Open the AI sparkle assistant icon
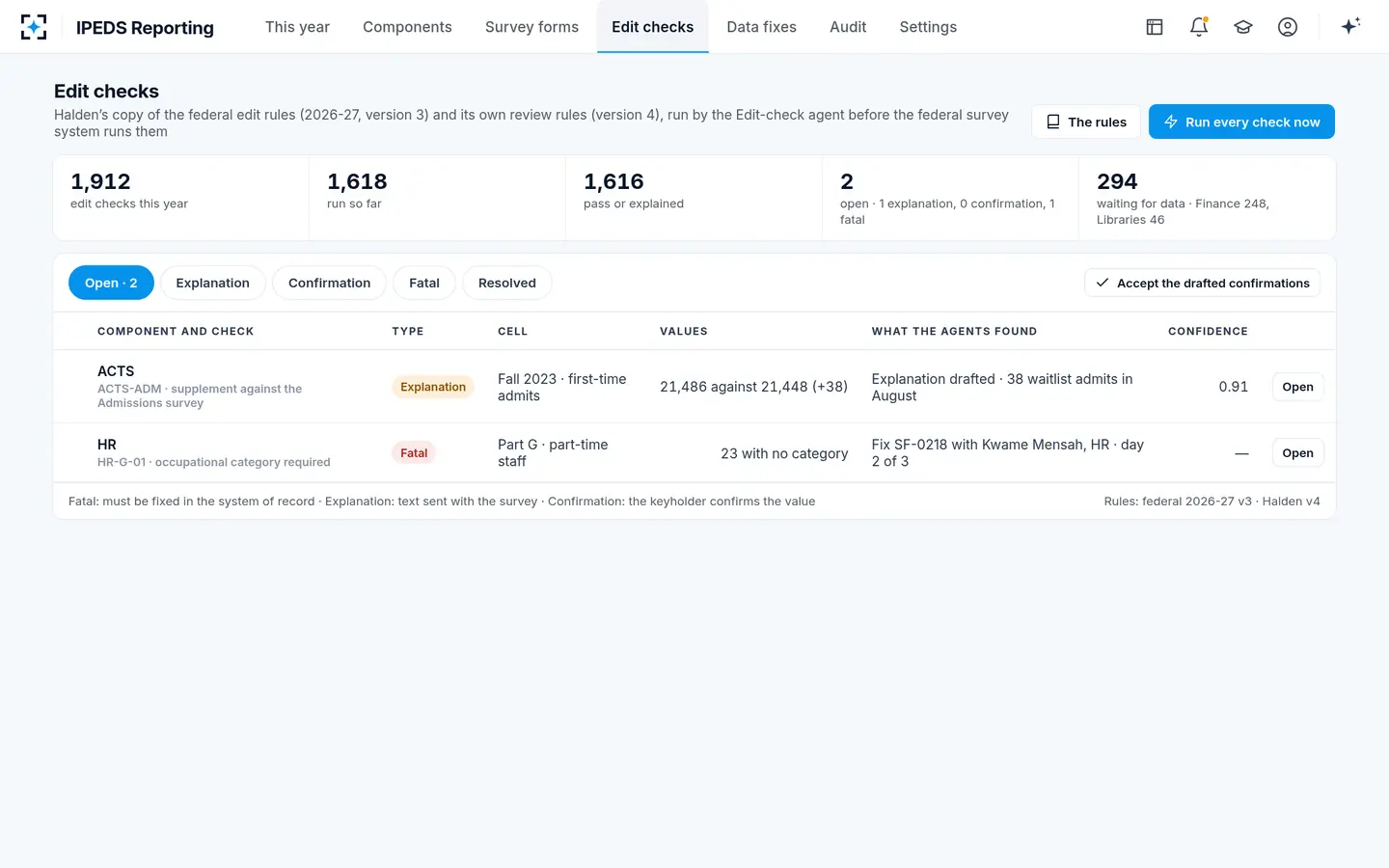1389x868 pixels. click(1350, 26)
